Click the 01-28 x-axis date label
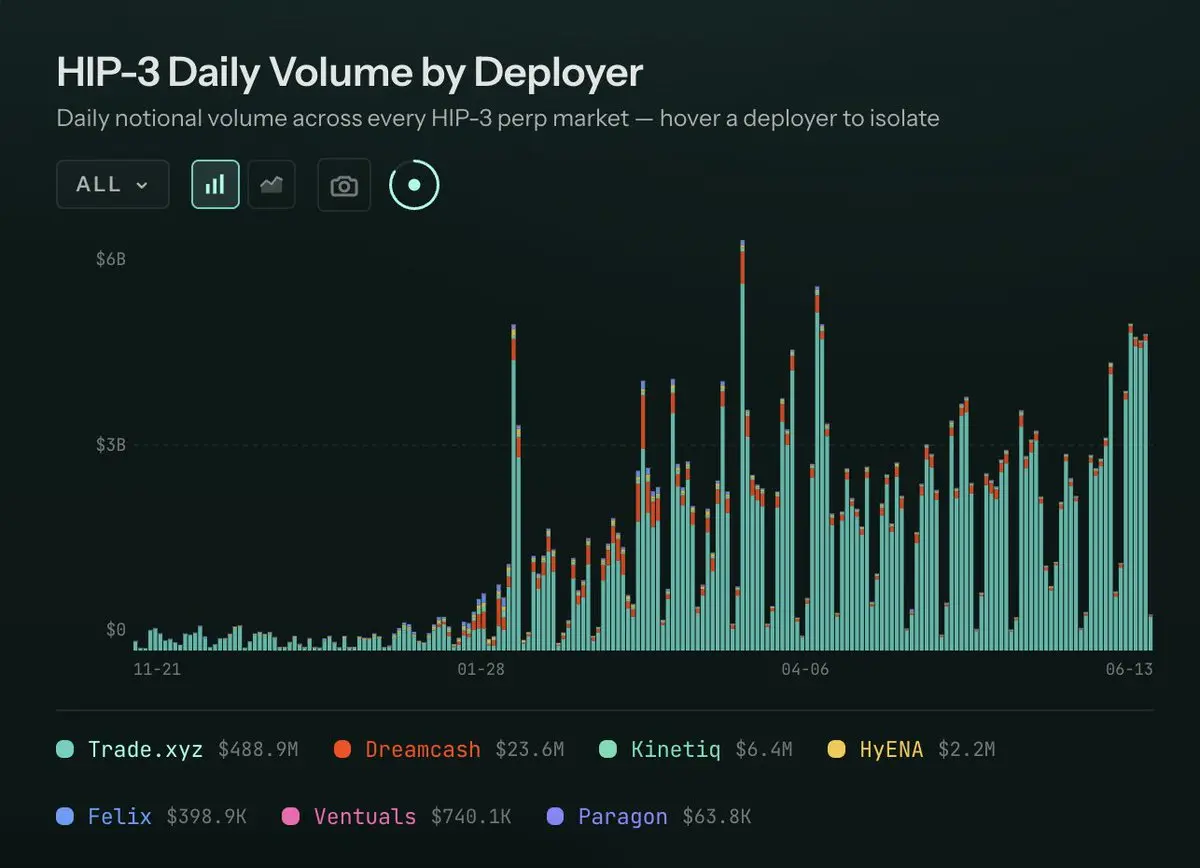The height and width of the screenshot is (868, 1200). click(x=481, y=669)
